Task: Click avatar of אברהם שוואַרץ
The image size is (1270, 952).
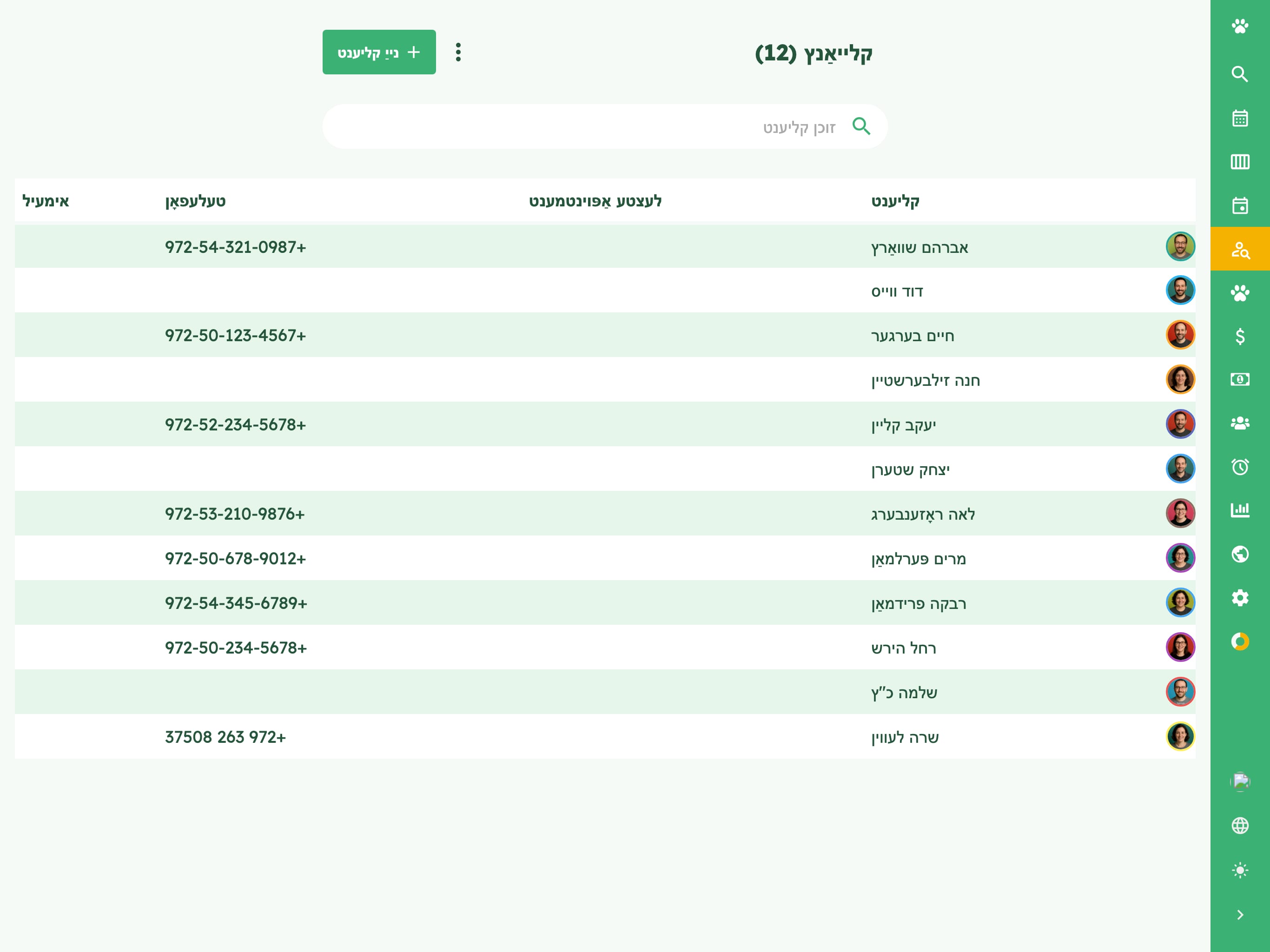Action: pos(1180,246)
